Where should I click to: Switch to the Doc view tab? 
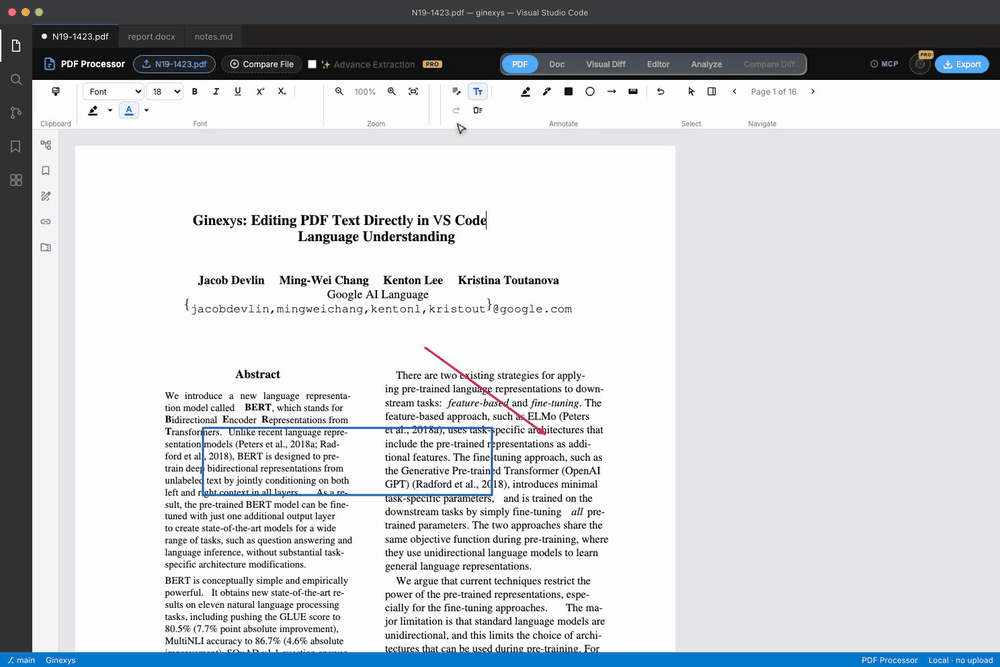click(557, 64)
